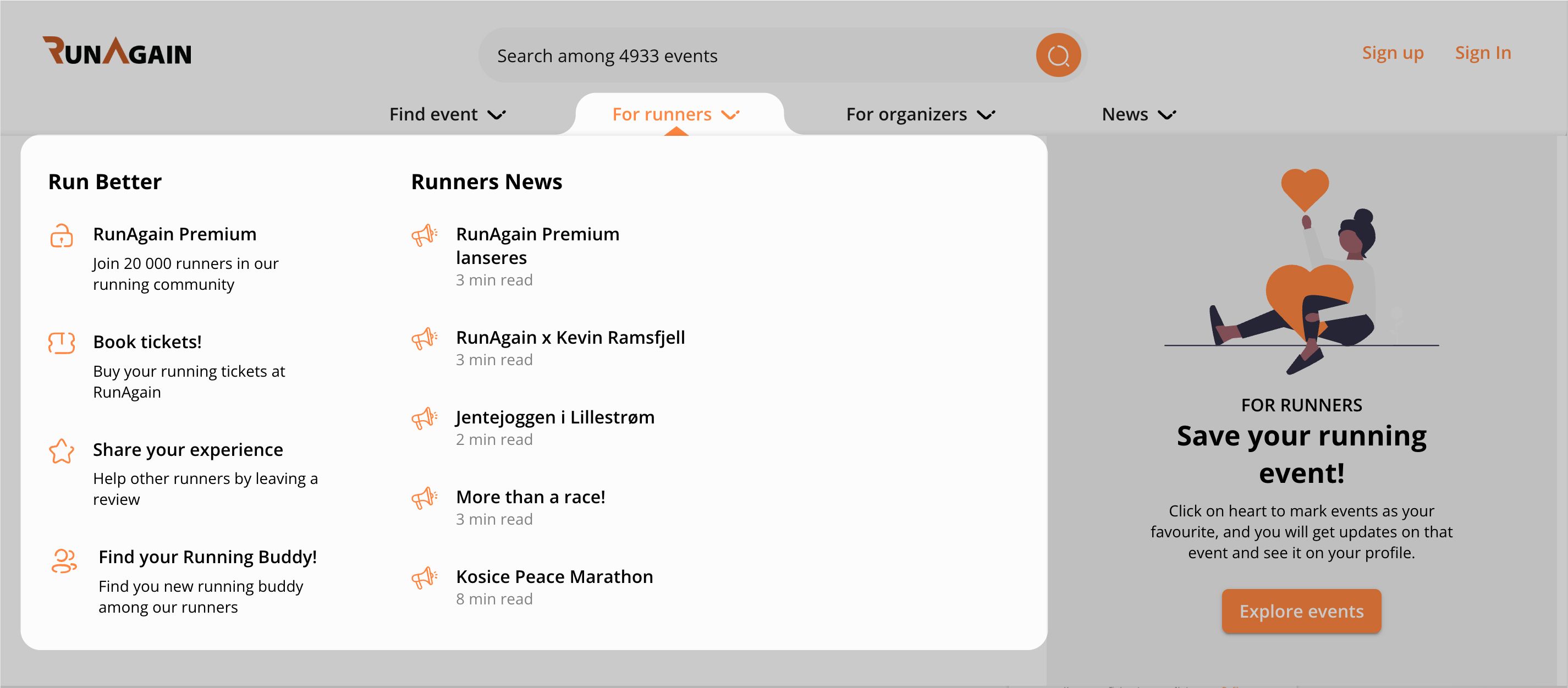Expand the For organizers chevron

point(986,114)
